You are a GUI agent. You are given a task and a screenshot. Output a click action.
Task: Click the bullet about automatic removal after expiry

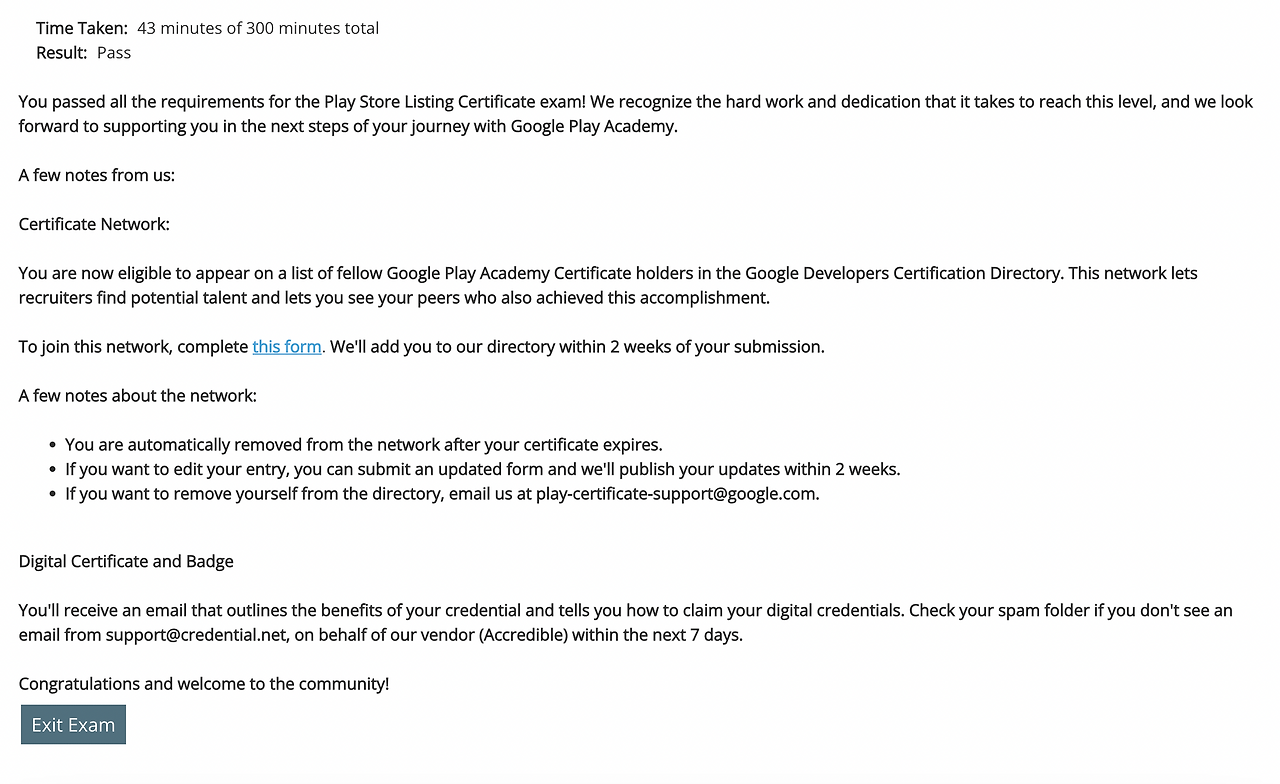tap(364, 445)
